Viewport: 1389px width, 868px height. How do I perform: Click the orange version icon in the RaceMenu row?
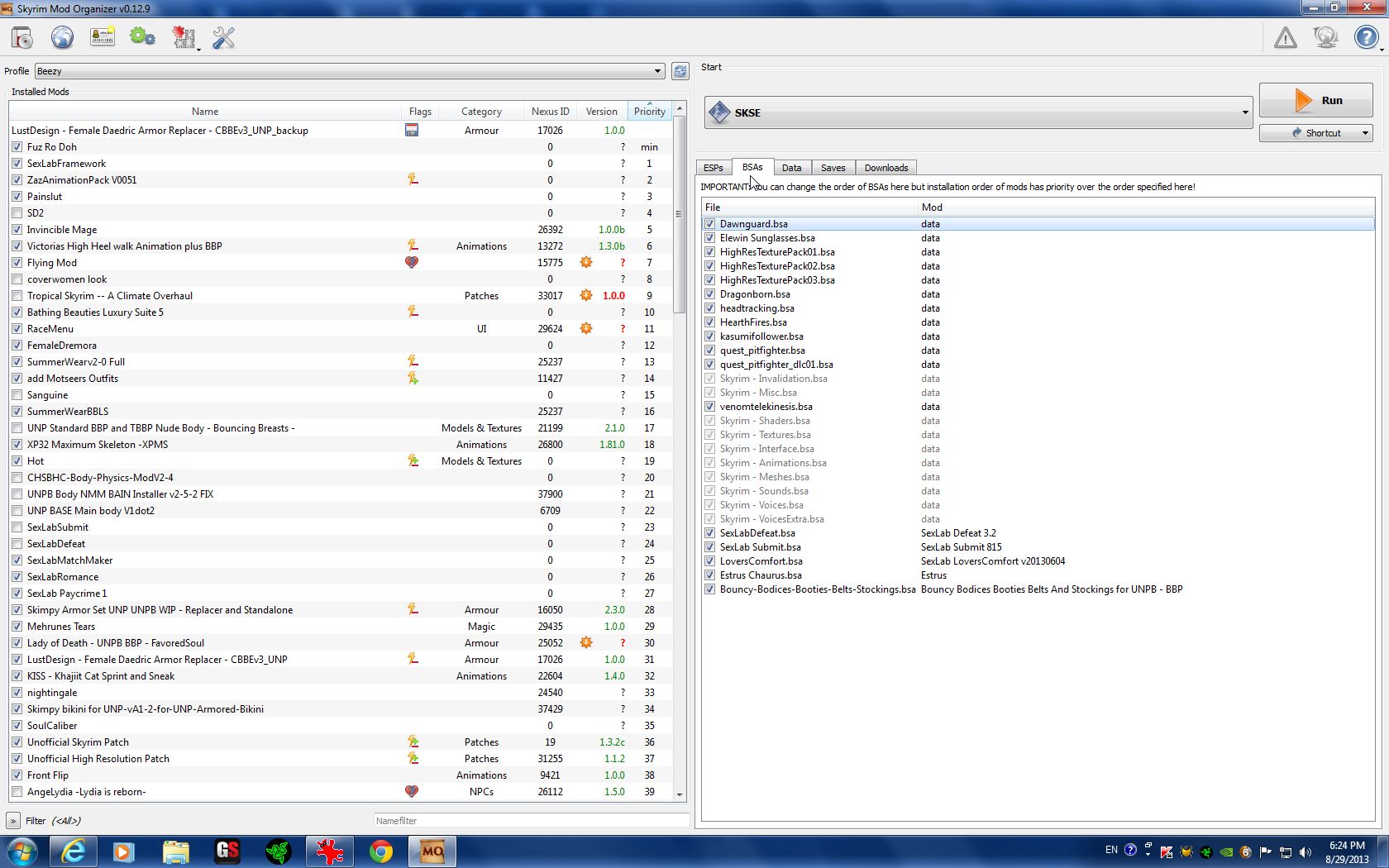pyautogui.click(x=586, y=329)
